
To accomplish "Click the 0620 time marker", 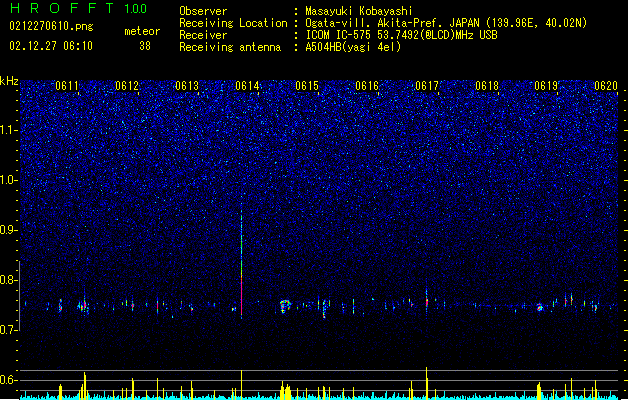I will tap(606, 86).
